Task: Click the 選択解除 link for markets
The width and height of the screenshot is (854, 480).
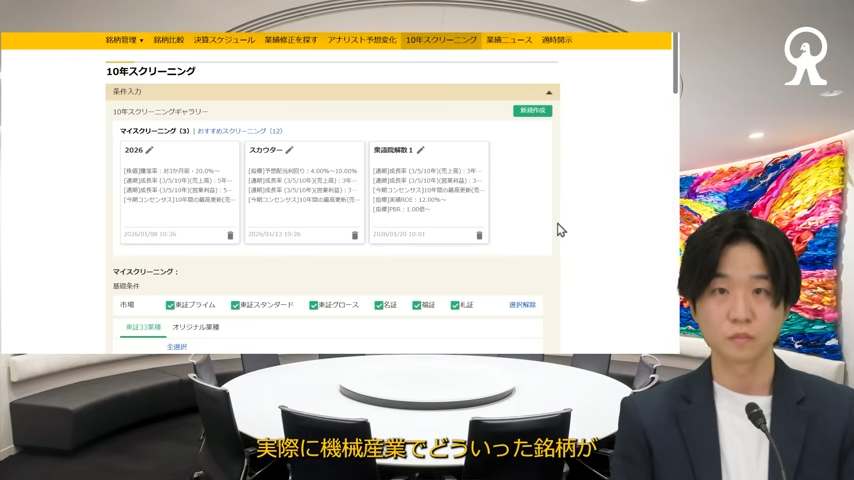Action: tap(522, 305)
